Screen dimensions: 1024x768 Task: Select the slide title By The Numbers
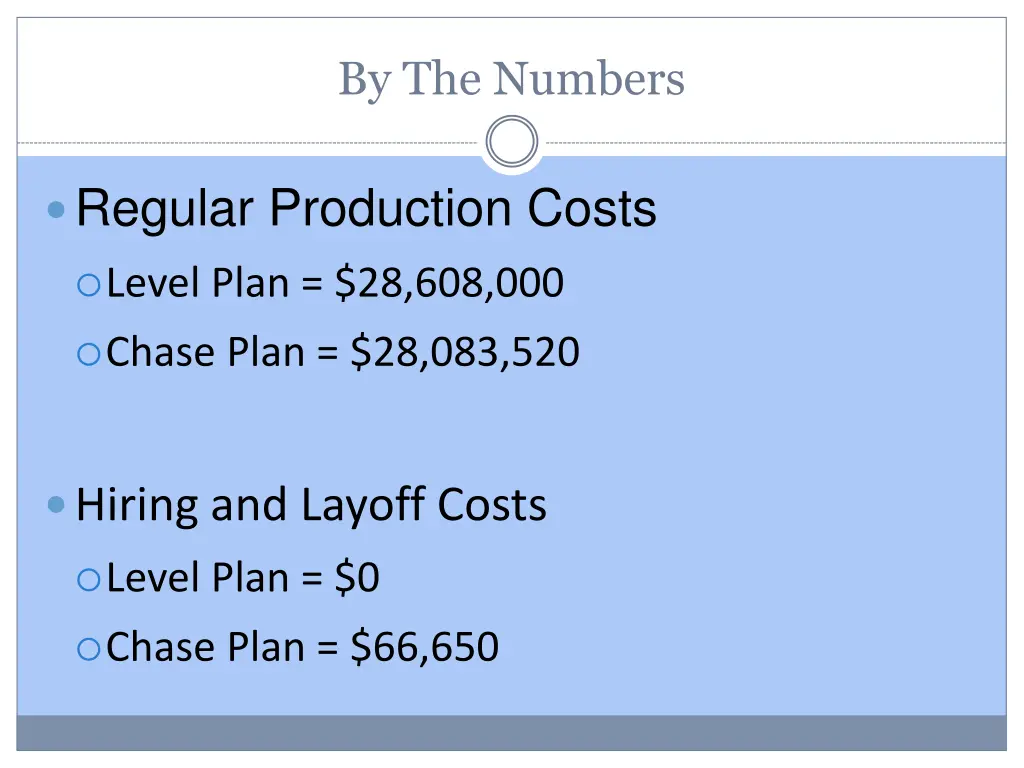pyautogui.click(x=511, y=79)
